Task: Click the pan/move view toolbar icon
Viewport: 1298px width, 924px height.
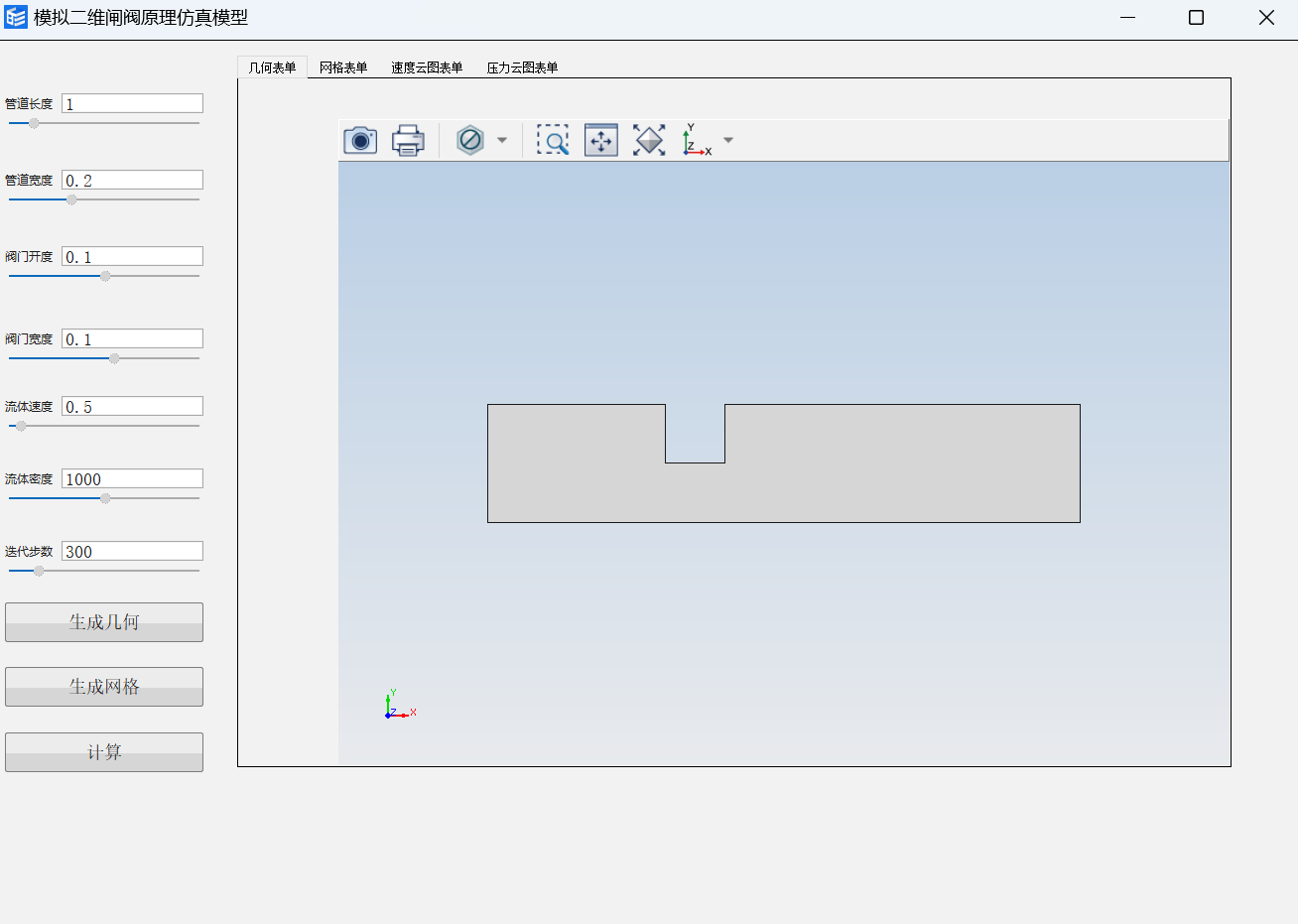Action: click(601, 140)
